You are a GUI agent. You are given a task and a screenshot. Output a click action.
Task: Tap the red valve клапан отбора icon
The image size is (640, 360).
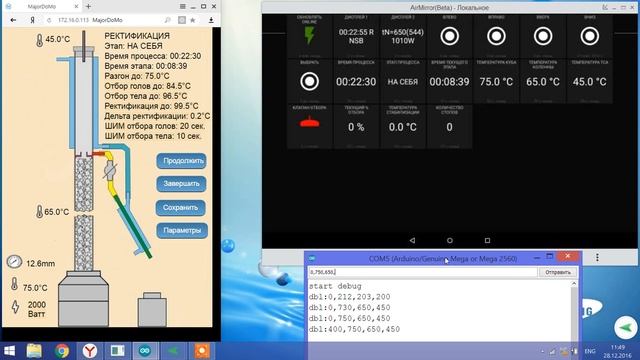309,122
